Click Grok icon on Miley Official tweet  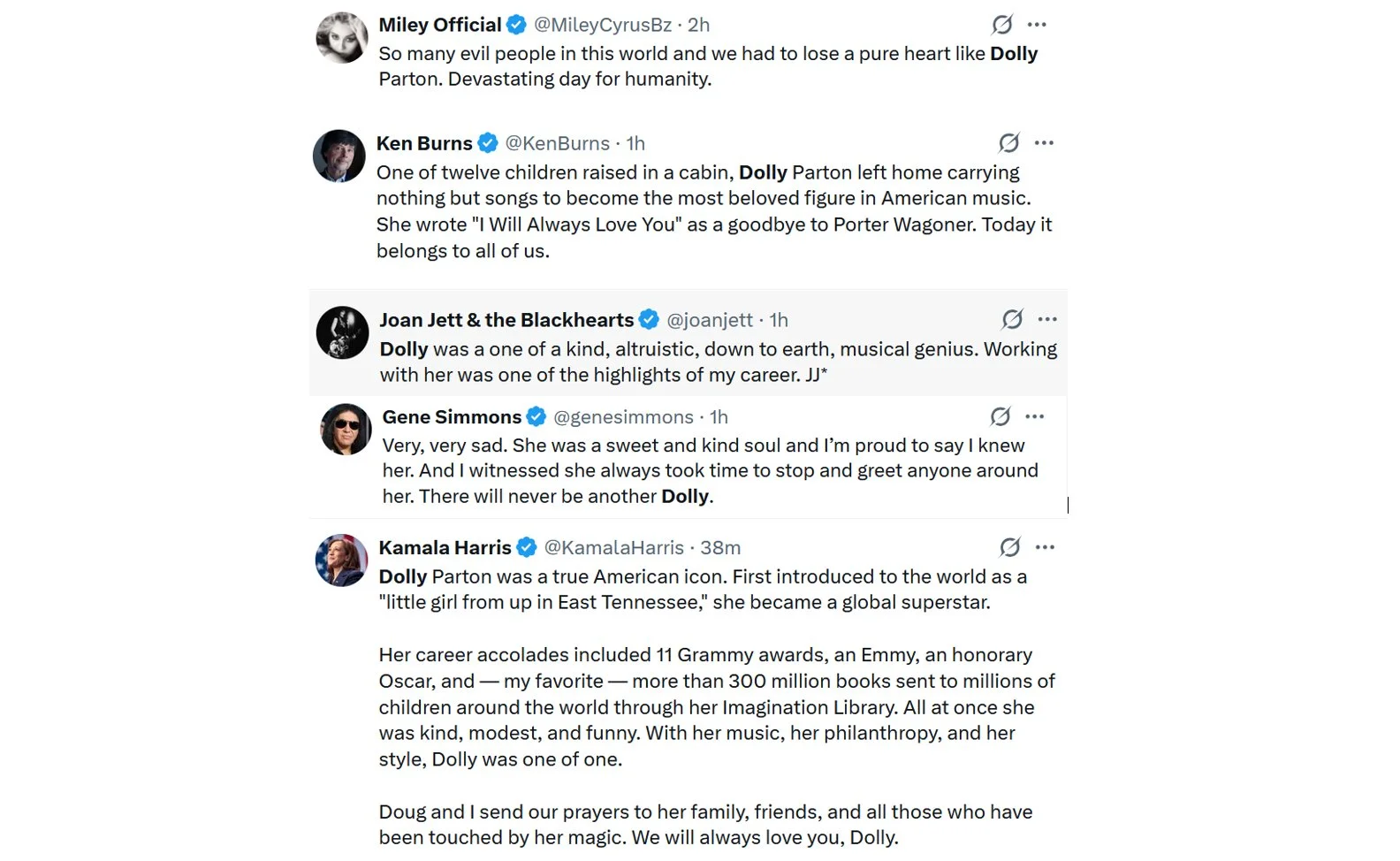(x=1001, y=25)
